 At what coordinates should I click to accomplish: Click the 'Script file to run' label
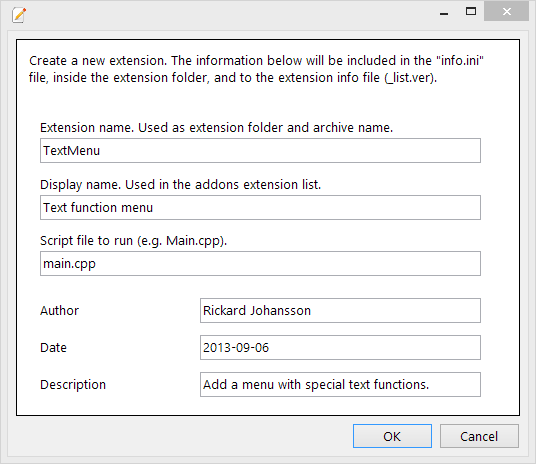[x=133, y=241]
